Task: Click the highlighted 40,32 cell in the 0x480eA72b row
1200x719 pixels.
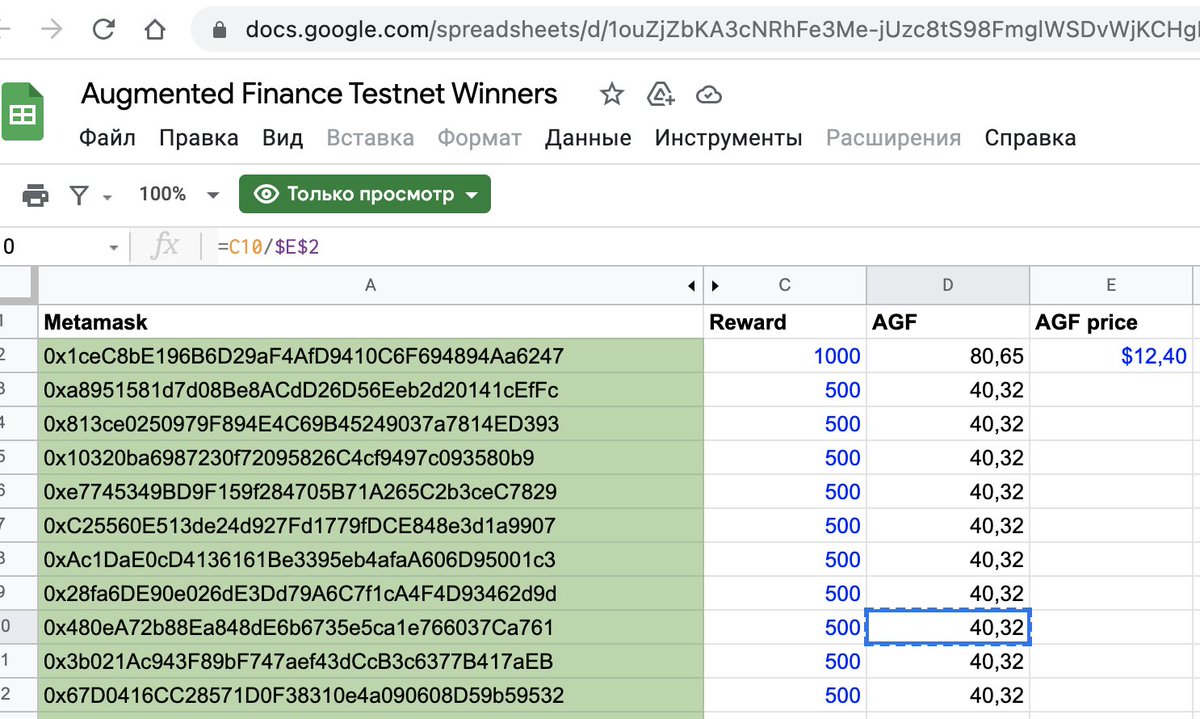Action: (x=948, y=628)
